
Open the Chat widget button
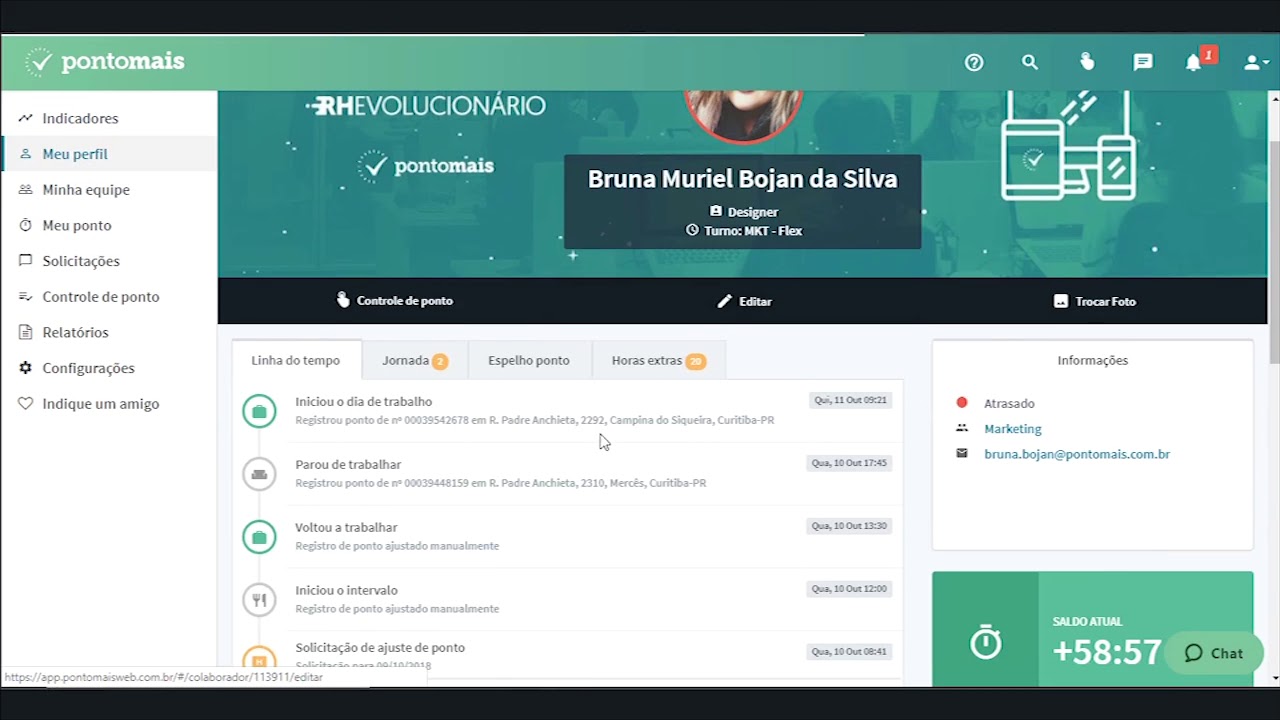click(1214, 653)
